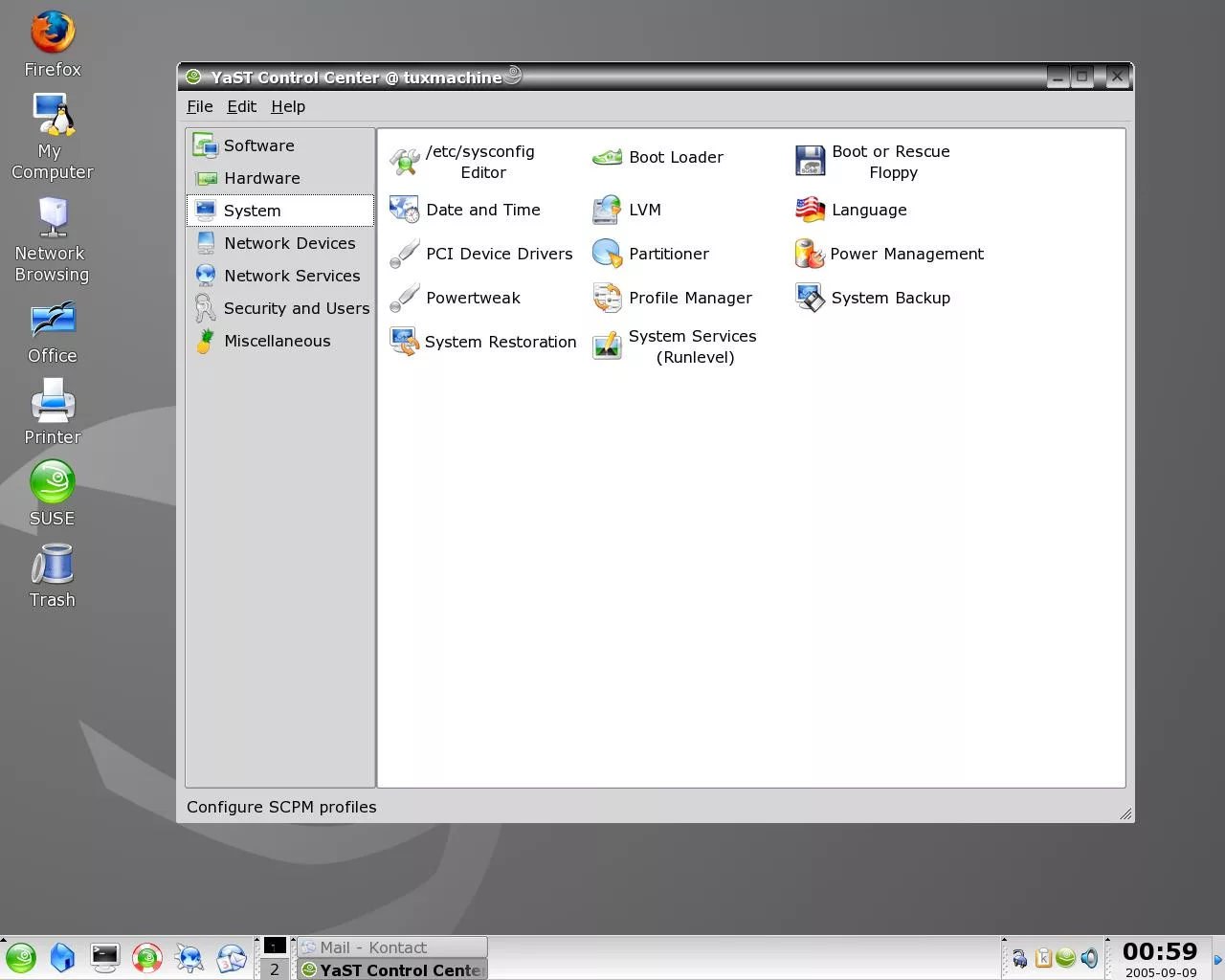Click the My Computer desktop icon

53,136
